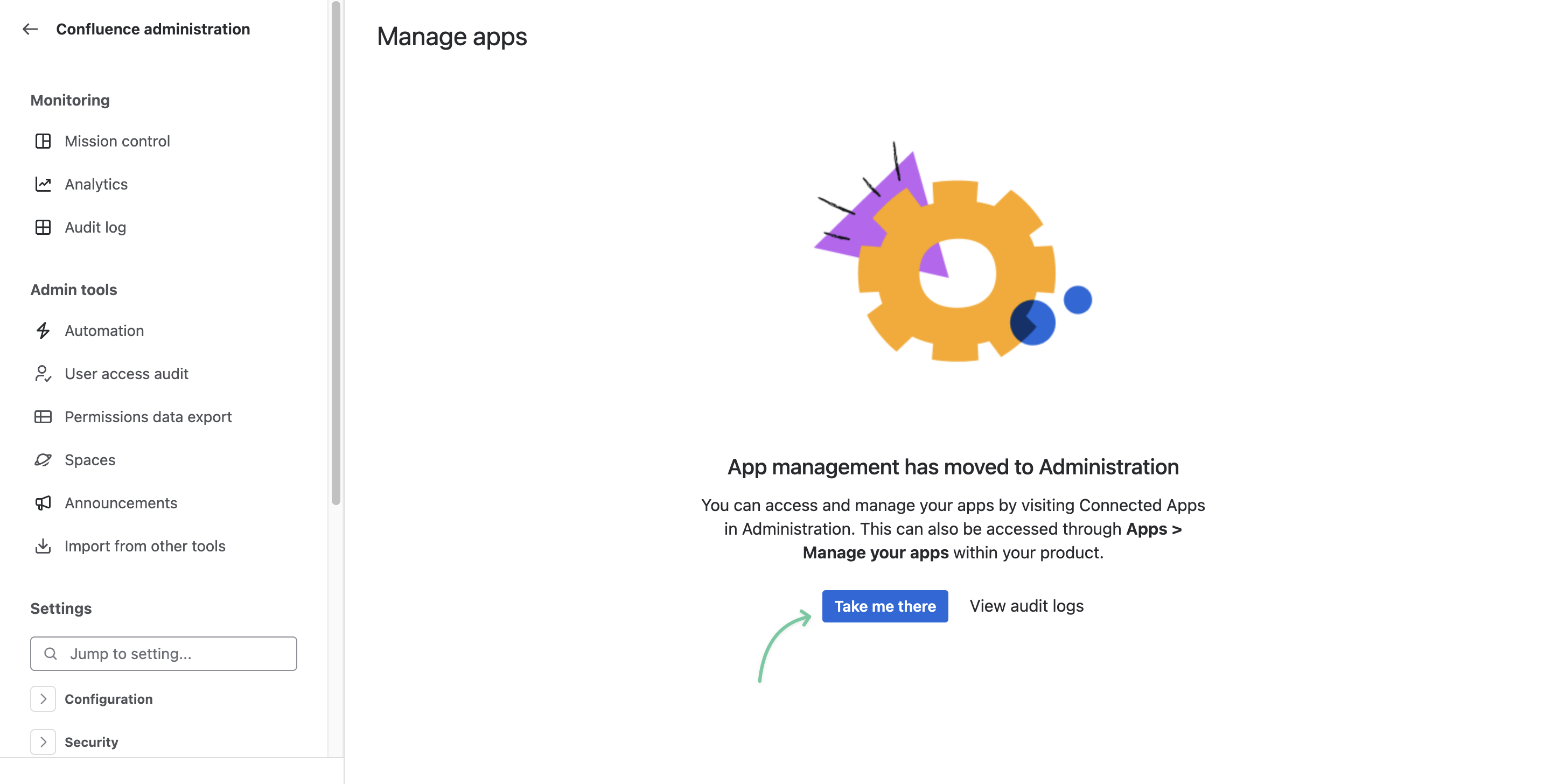The width and height of the screenshot is (1551, 784).
Task: Click the Import from other tools download icon
Action: point(43,546)
